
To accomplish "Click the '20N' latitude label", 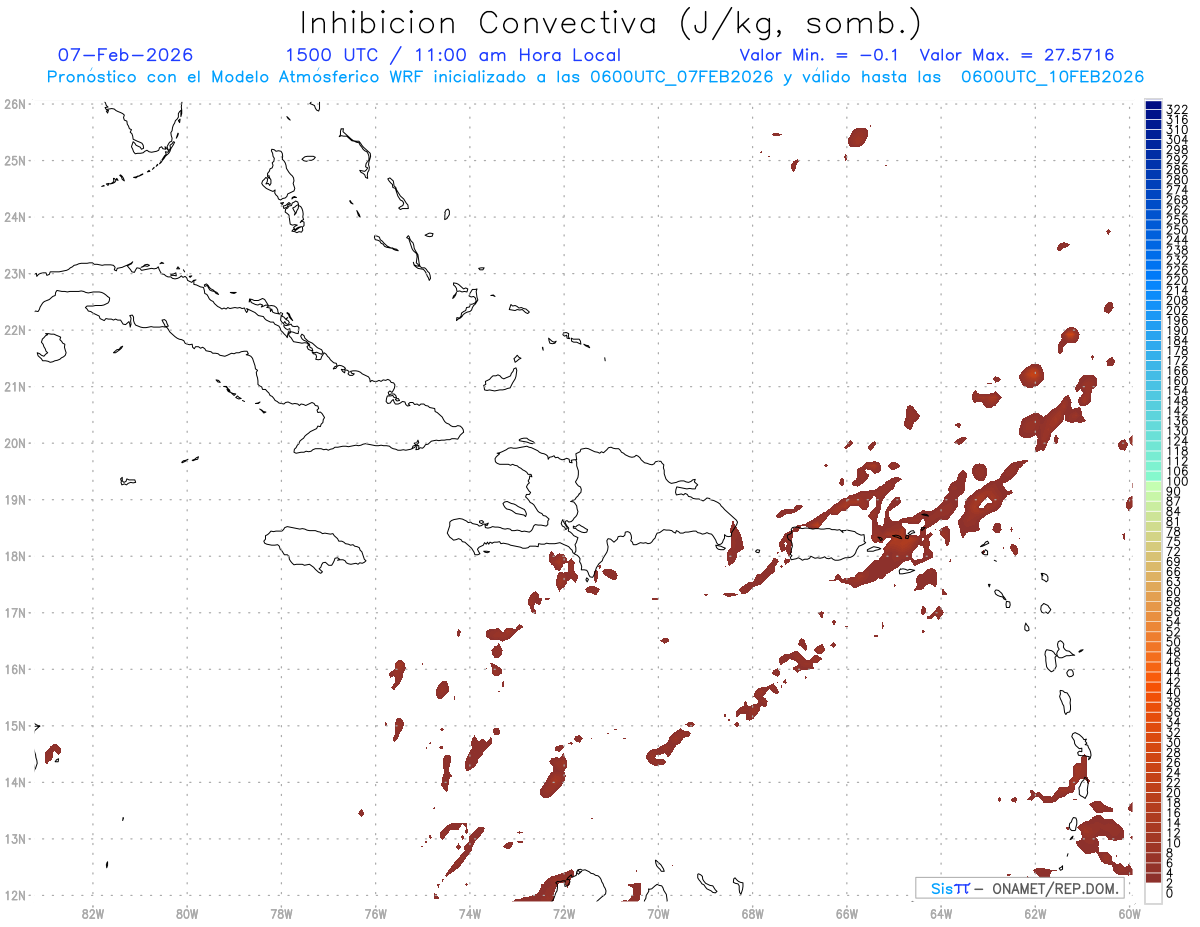I will 14,443.
